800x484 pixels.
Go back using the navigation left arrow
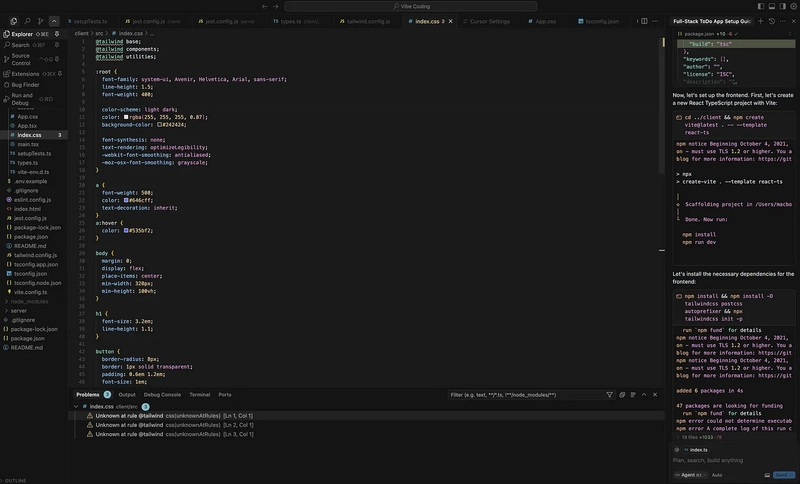tap(264, 6)
